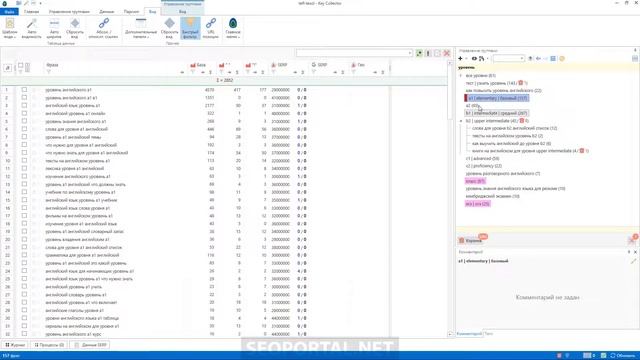Open the Processes tab at bottom

click(x=49, y=345)
